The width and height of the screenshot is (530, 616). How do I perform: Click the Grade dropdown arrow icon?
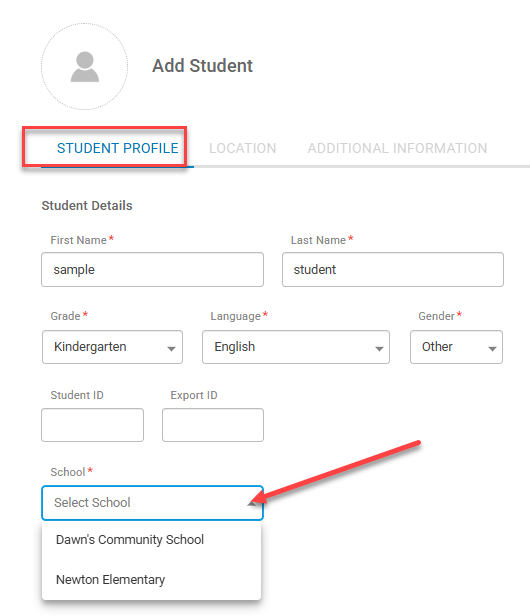[171, 348]
